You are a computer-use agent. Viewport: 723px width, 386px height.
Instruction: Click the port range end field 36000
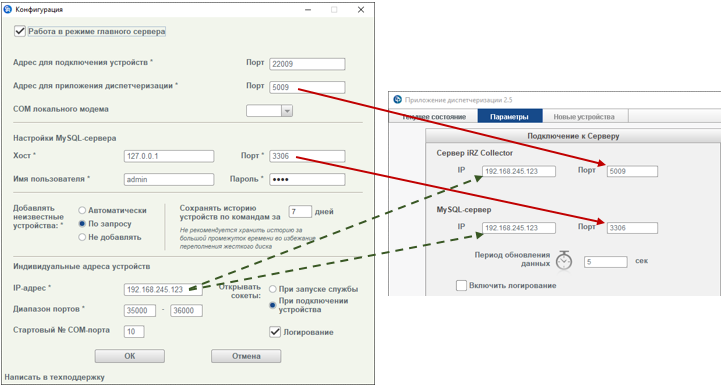(x=186, y=310)
